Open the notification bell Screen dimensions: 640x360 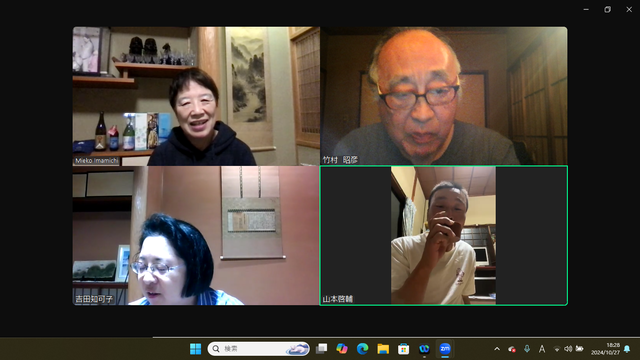point(627,349)
